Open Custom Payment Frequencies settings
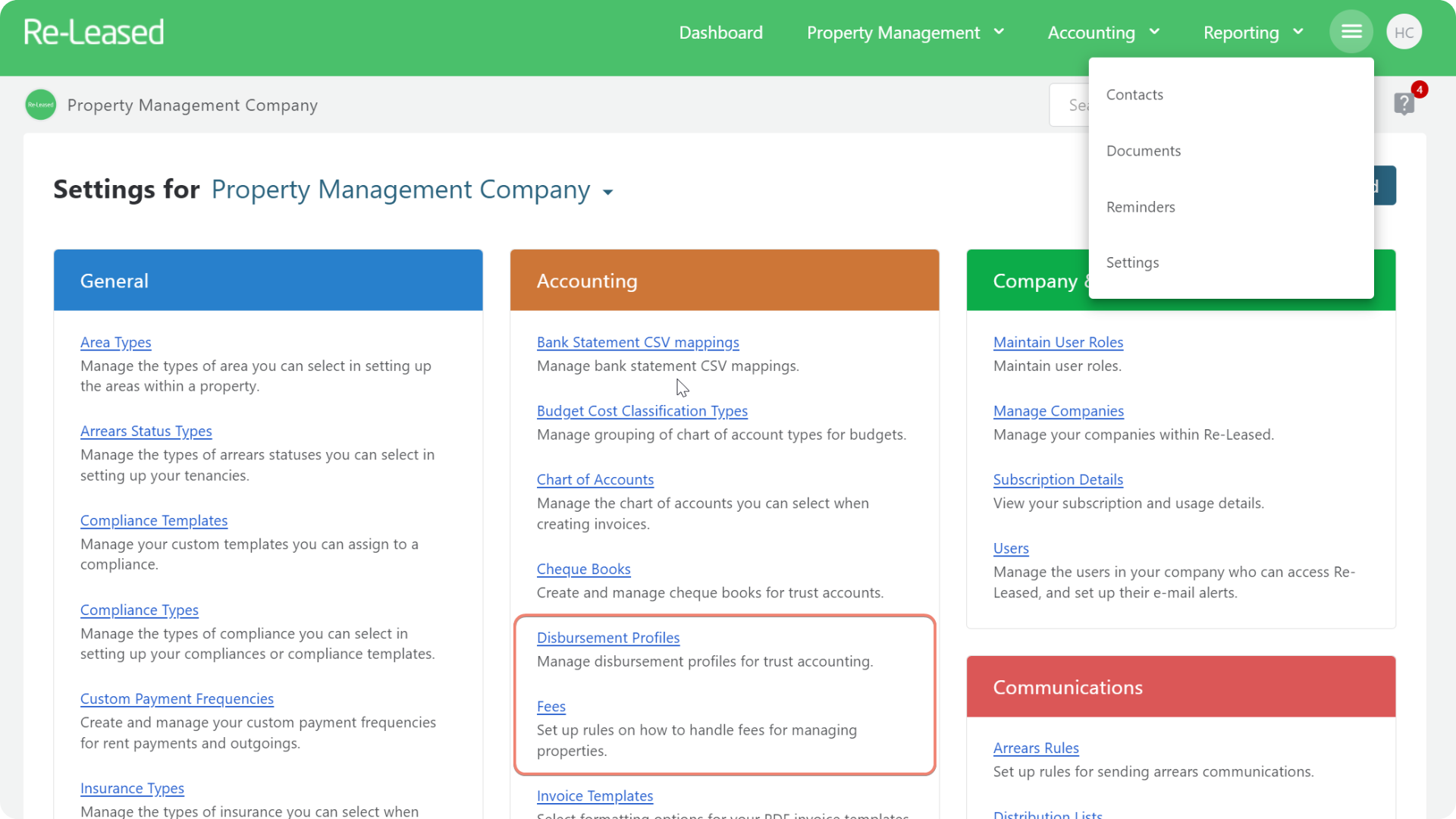The image size is (1456, 819). click(x=177, y=698)
